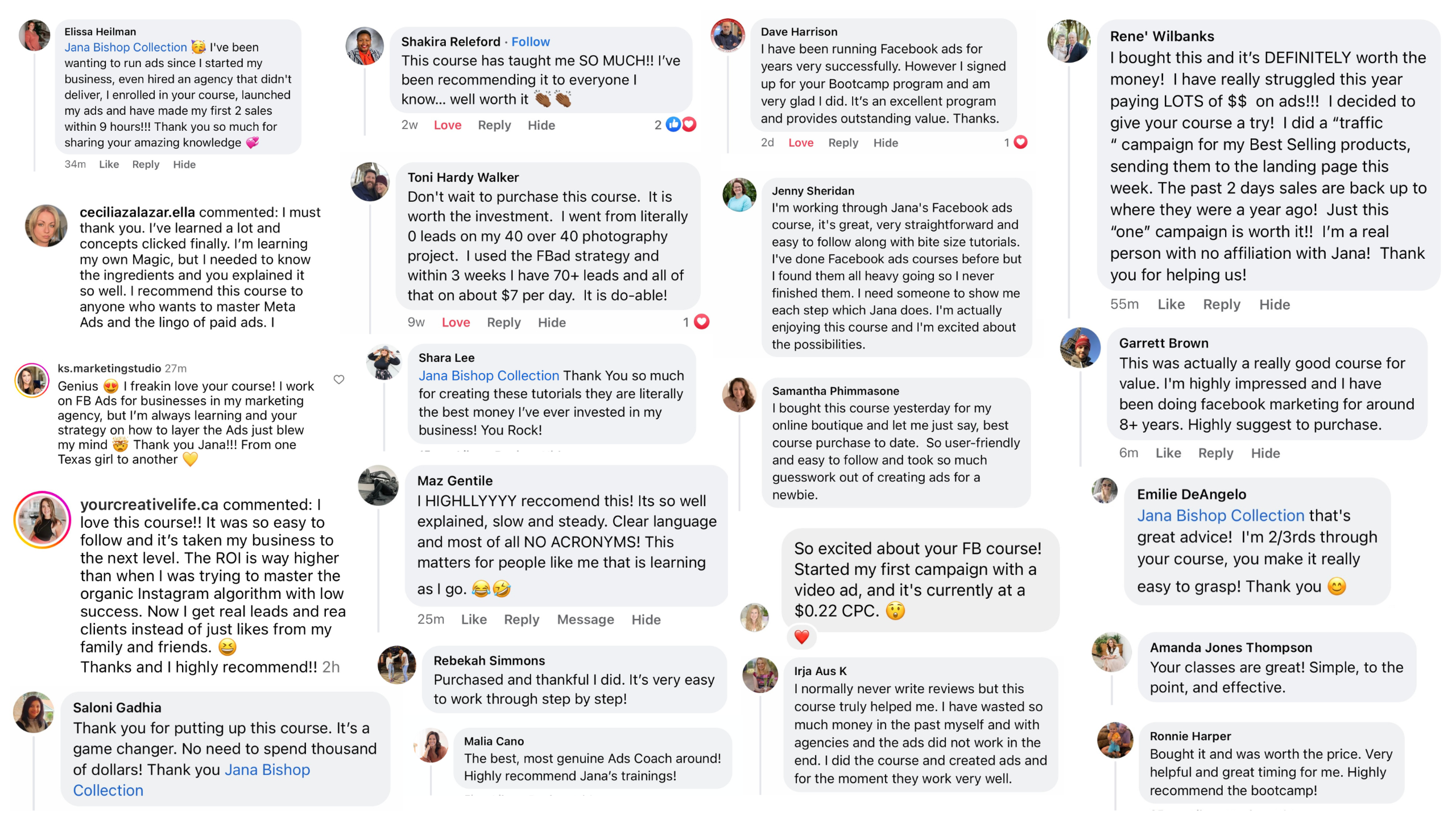The height and width of the screenshot is (819, 1456).
Task: Open Jana Bishop Collection link in Saloni Gadhia's comment
Action: click(x=191, y=780)
